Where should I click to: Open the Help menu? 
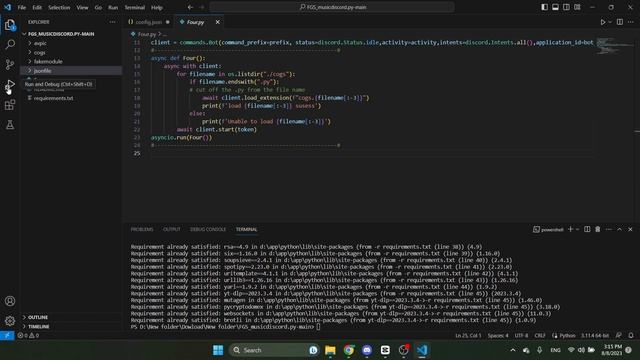pos(157,7)
